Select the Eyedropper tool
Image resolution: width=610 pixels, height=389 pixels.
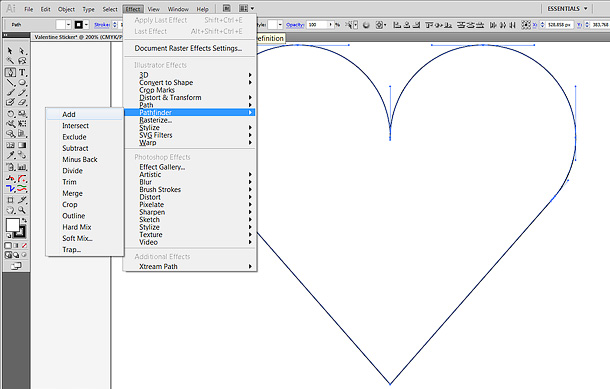coord(10,155)
